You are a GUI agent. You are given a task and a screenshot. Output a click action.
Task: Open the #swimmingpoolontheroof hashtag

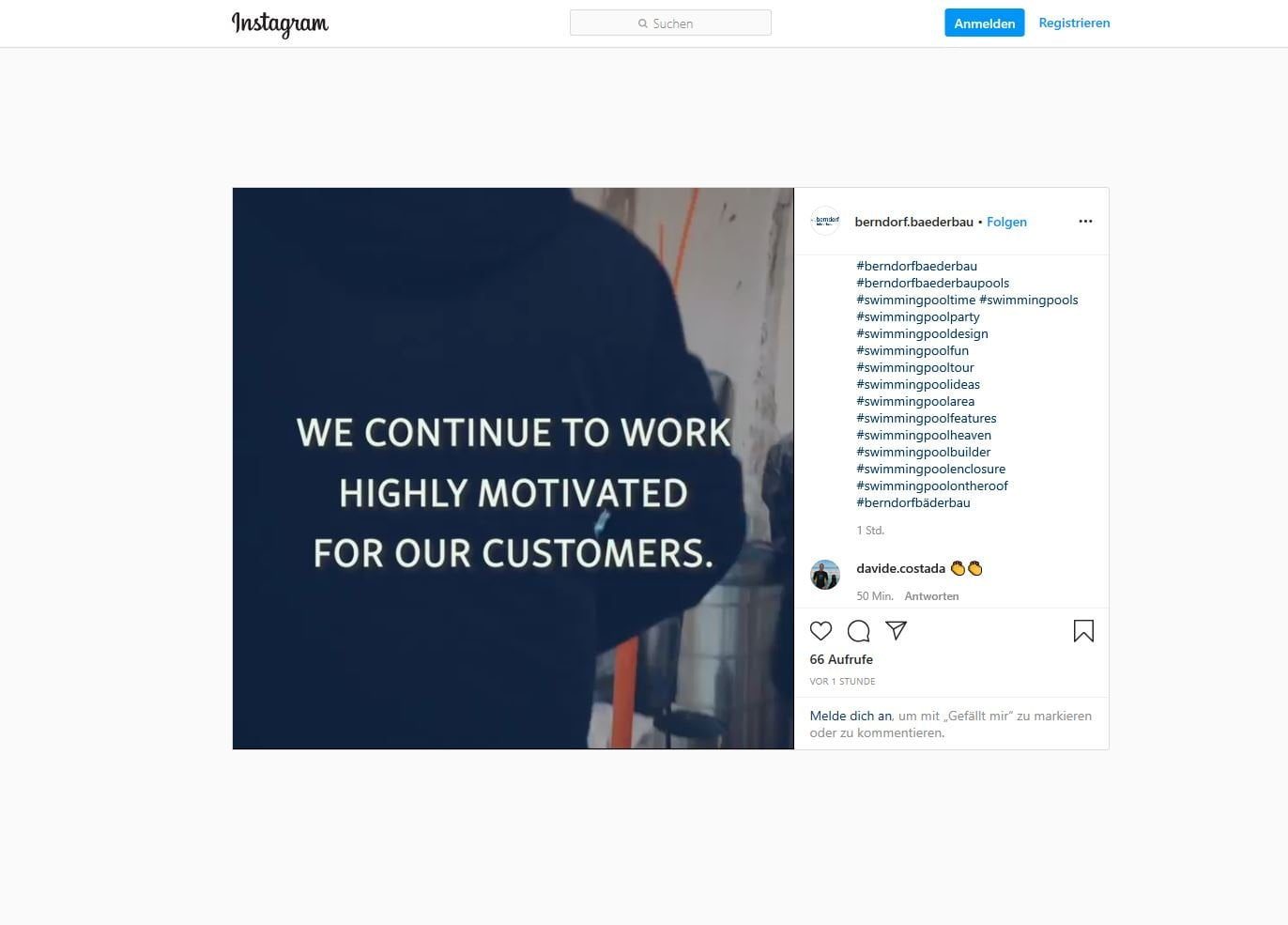[x=932, y=486]
